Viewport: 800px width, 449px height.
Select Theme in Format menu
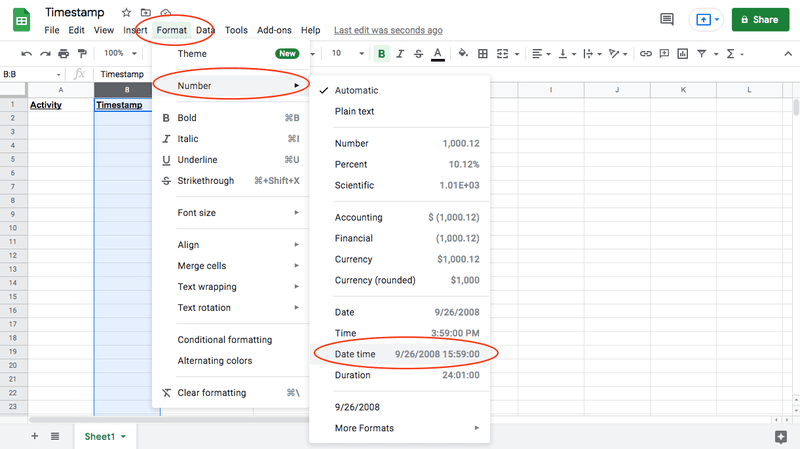231,54
